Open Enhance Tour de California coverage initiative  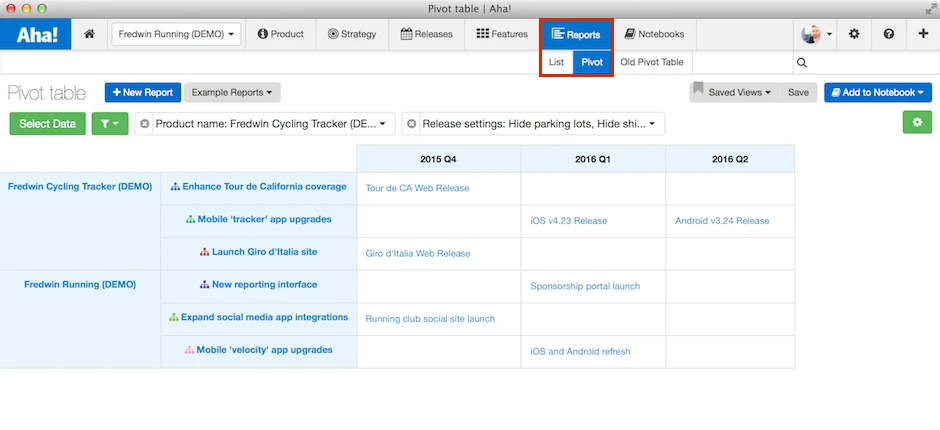[264, 187]
